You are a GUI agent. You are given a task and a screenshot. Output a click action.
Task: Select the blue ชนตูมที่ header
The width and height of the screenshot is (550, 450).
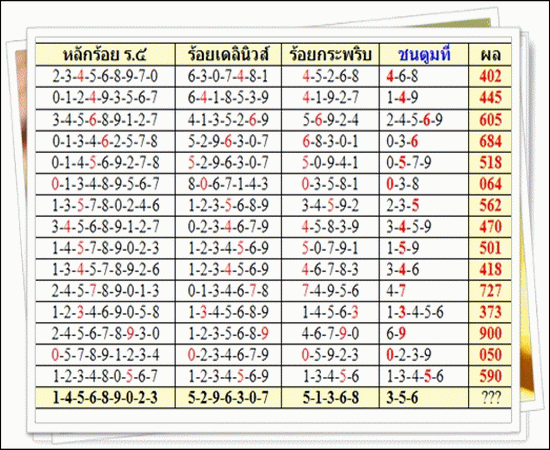click(424, 54)
